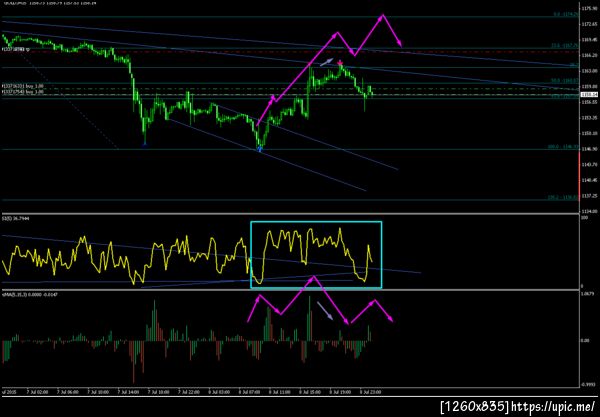Click the 7 Jul 10:00 time label
The width and height of the screenshot is (600, 417).
click(x=98, y=392)
